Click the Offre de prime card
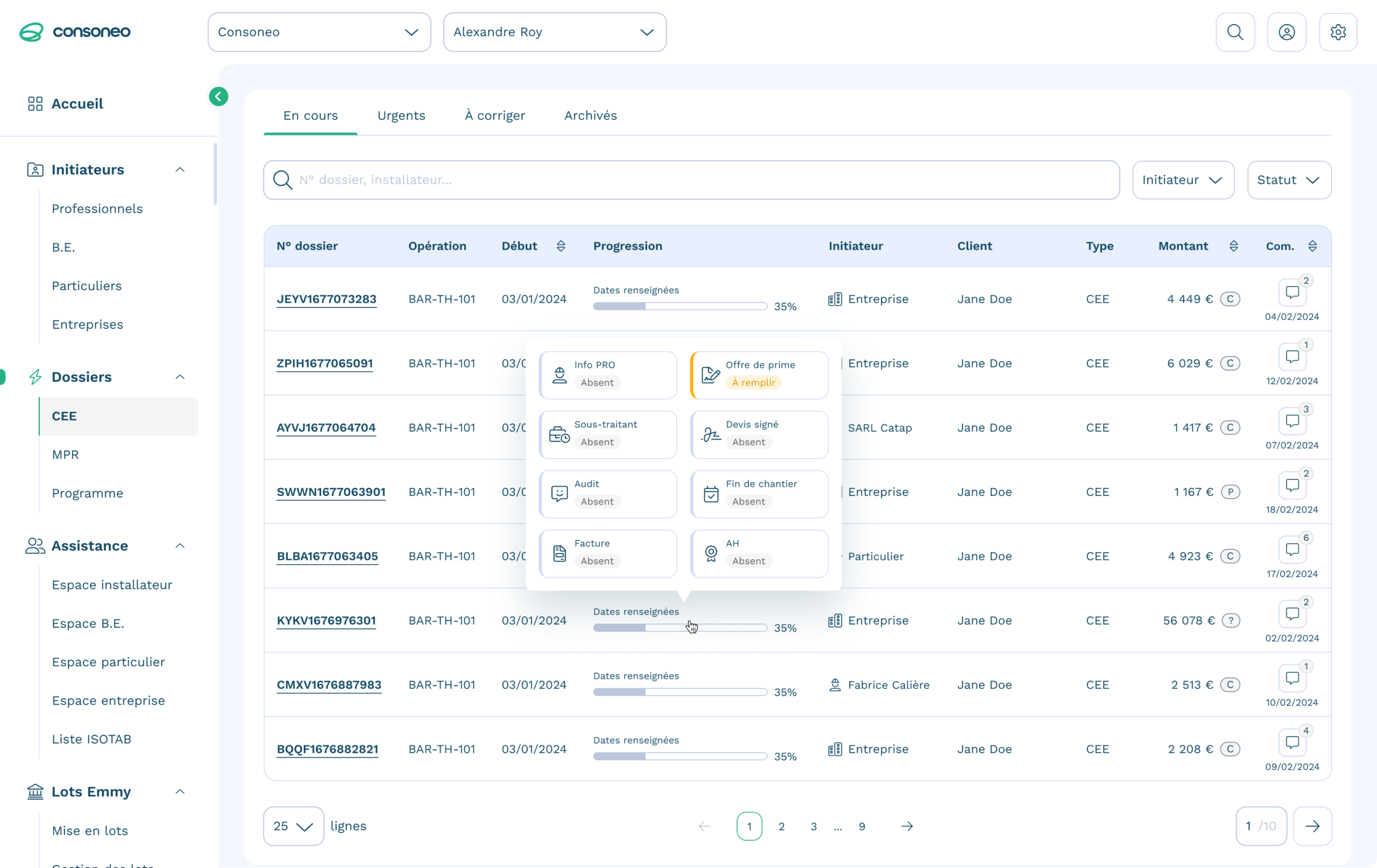Viewport: 1377px width, 868px height. pos(759,374)
